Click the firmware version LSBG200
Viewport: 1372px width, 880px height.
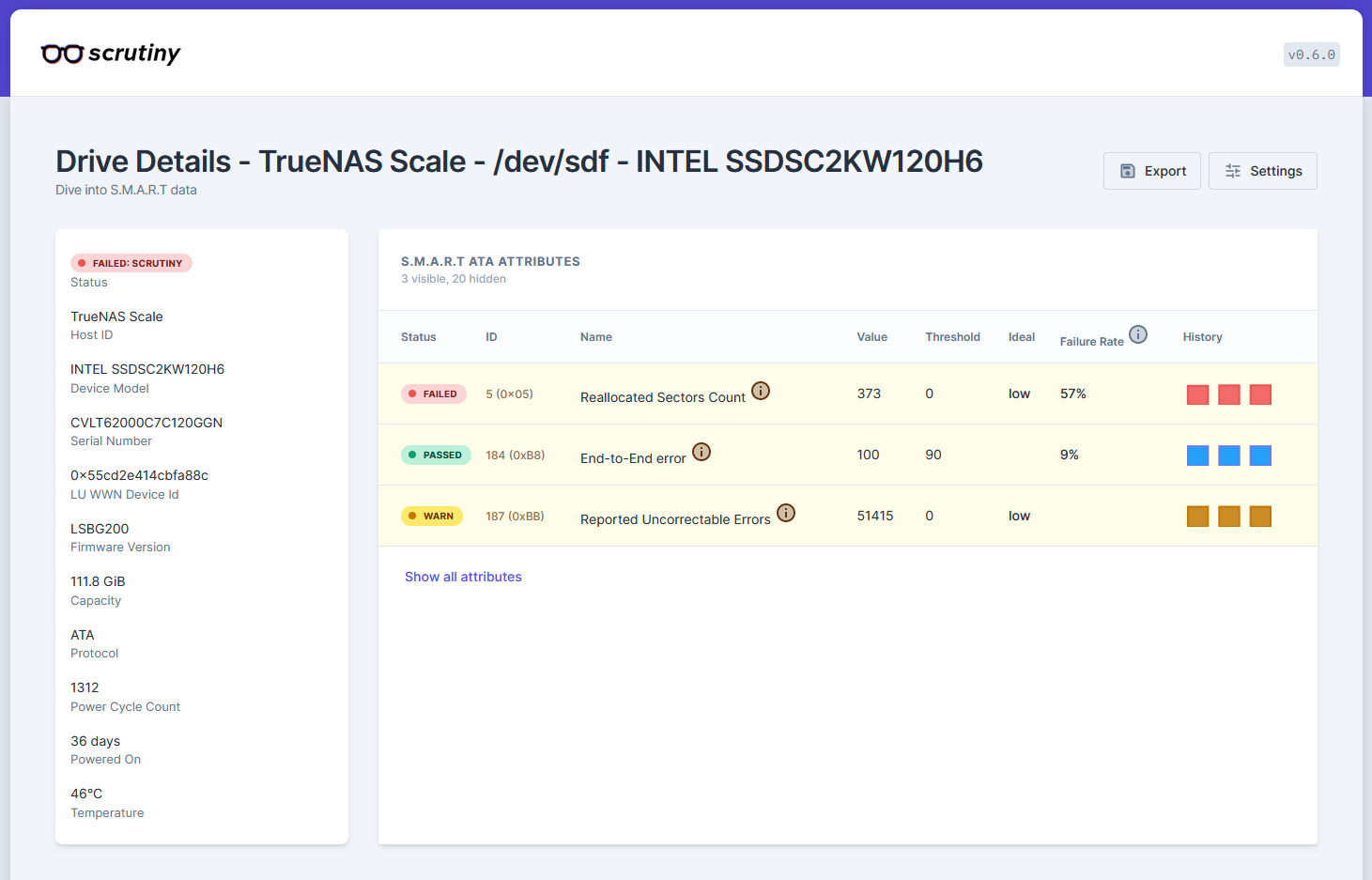(100, 529)
